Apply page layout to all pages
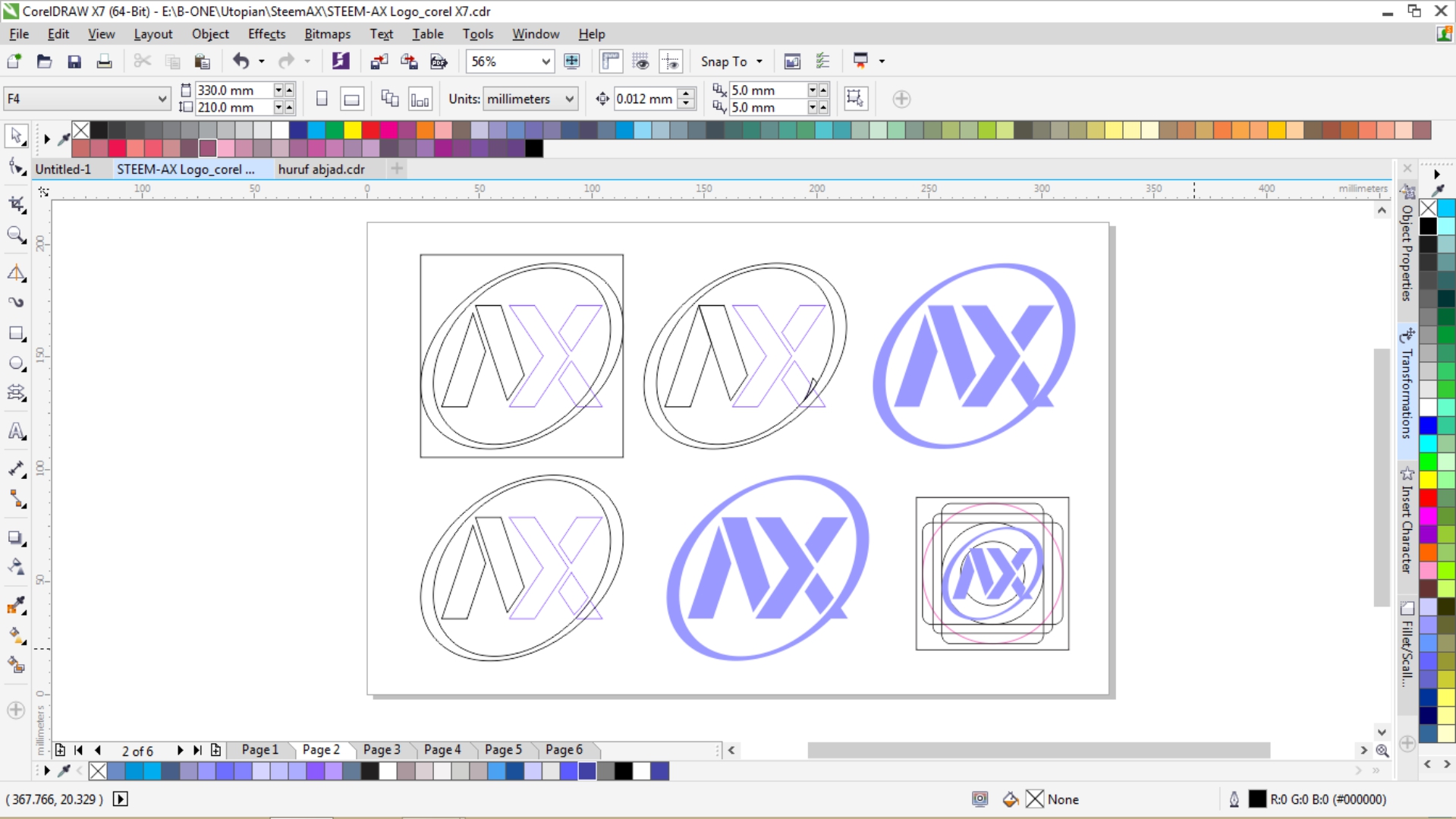This screenshot has height=819, width=1456. point(390,99)
